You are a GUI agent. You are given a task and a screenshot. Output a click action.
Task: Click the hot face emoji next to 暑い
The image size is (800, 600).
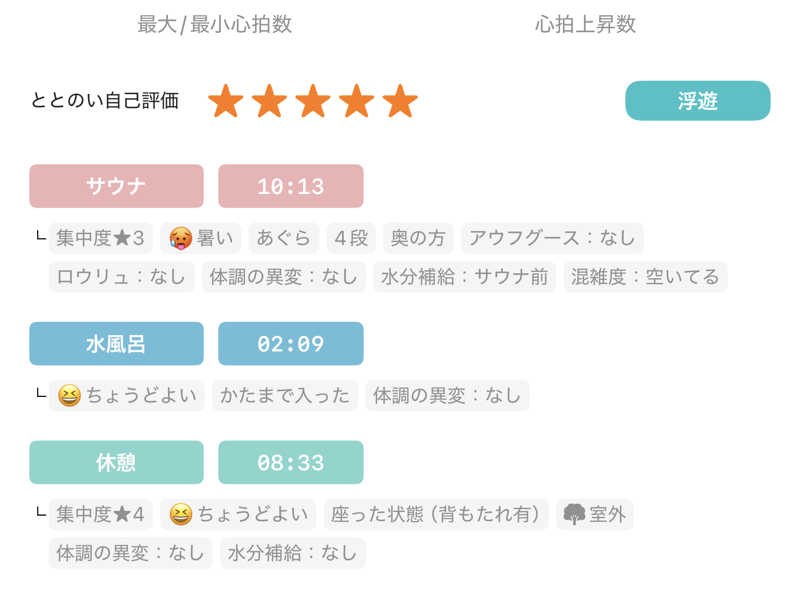[181, 238]
